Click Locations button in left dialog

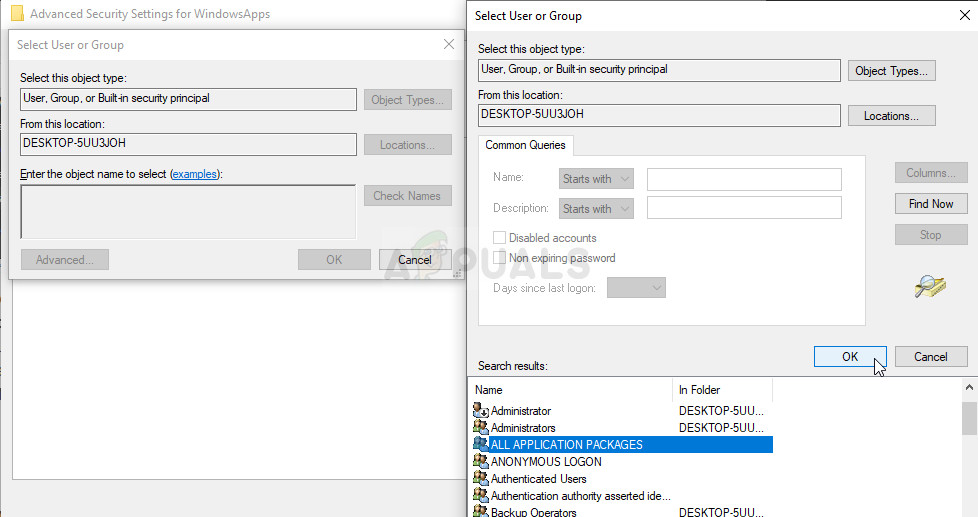pos(408,145)
